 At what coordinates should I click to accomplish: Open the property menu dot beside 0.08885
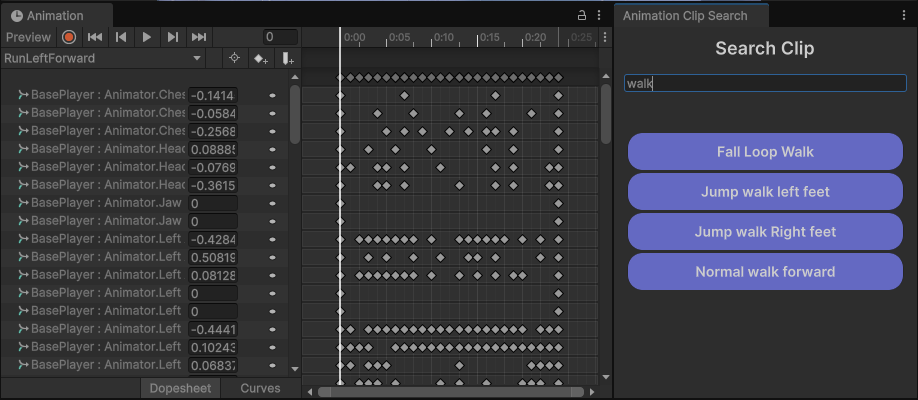tap(272, 149)
